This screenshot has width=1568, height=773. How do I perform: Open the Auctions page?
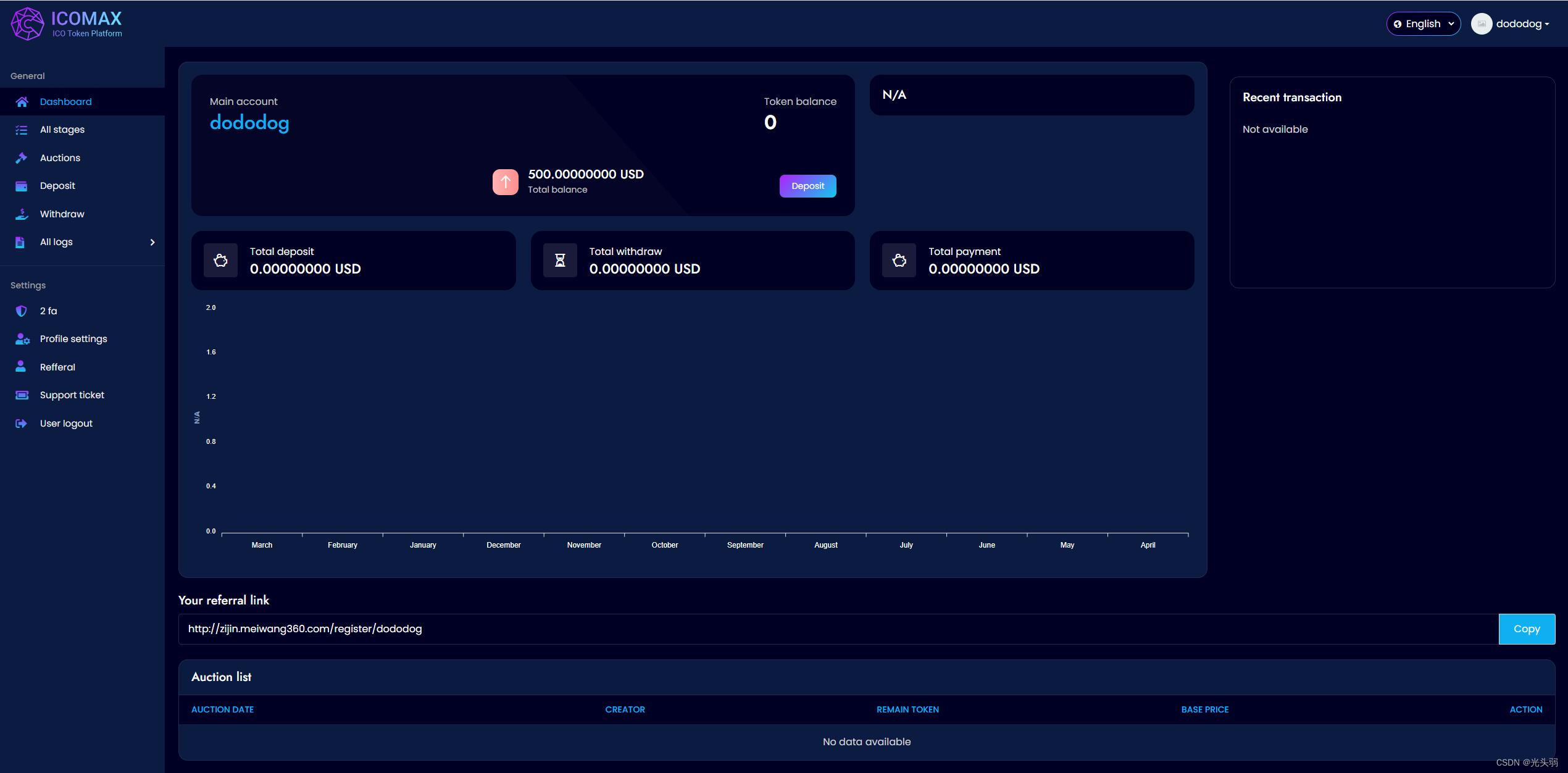(x=83, y=158)
